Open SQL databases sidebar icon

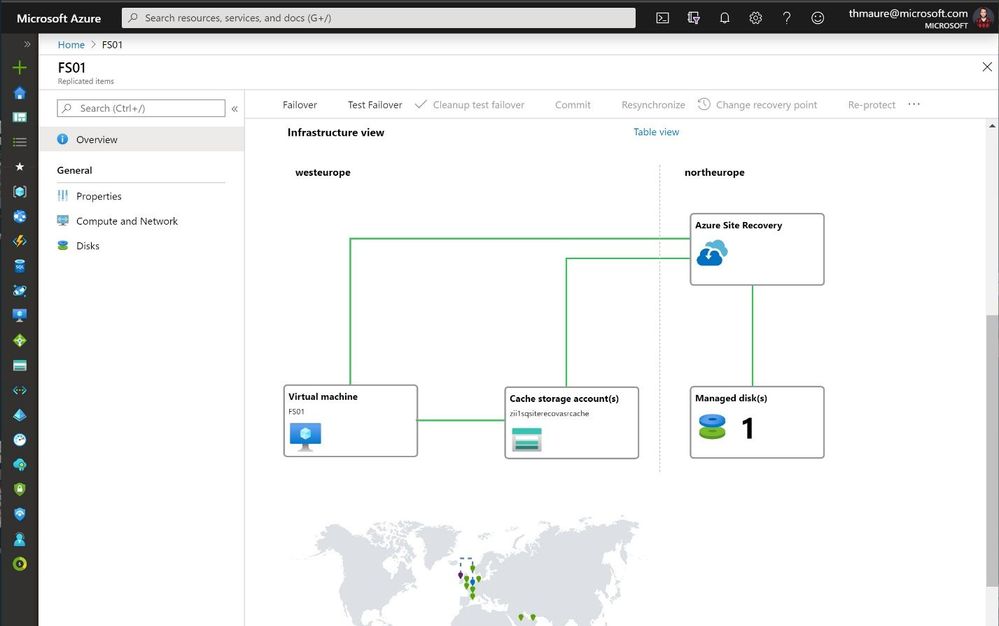click(x=20, y=266)
